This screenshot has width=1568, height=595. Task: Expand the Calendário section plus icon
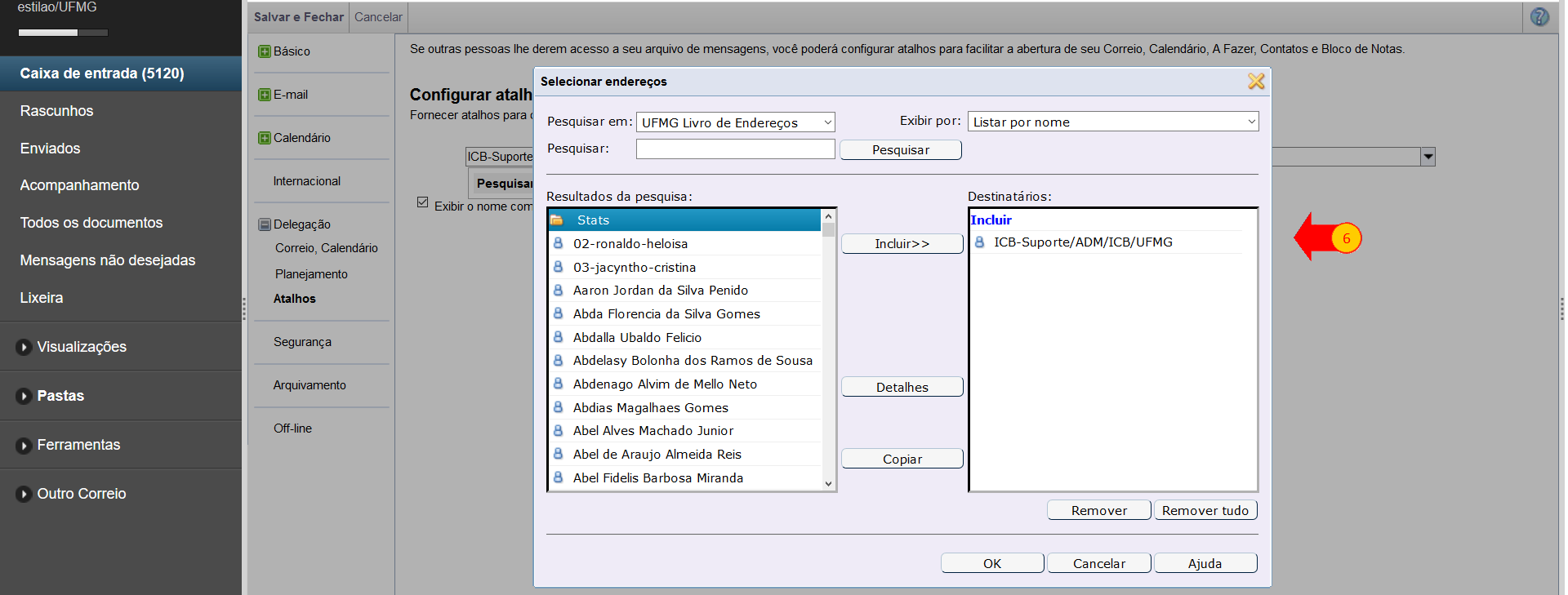tap(264, 138)
